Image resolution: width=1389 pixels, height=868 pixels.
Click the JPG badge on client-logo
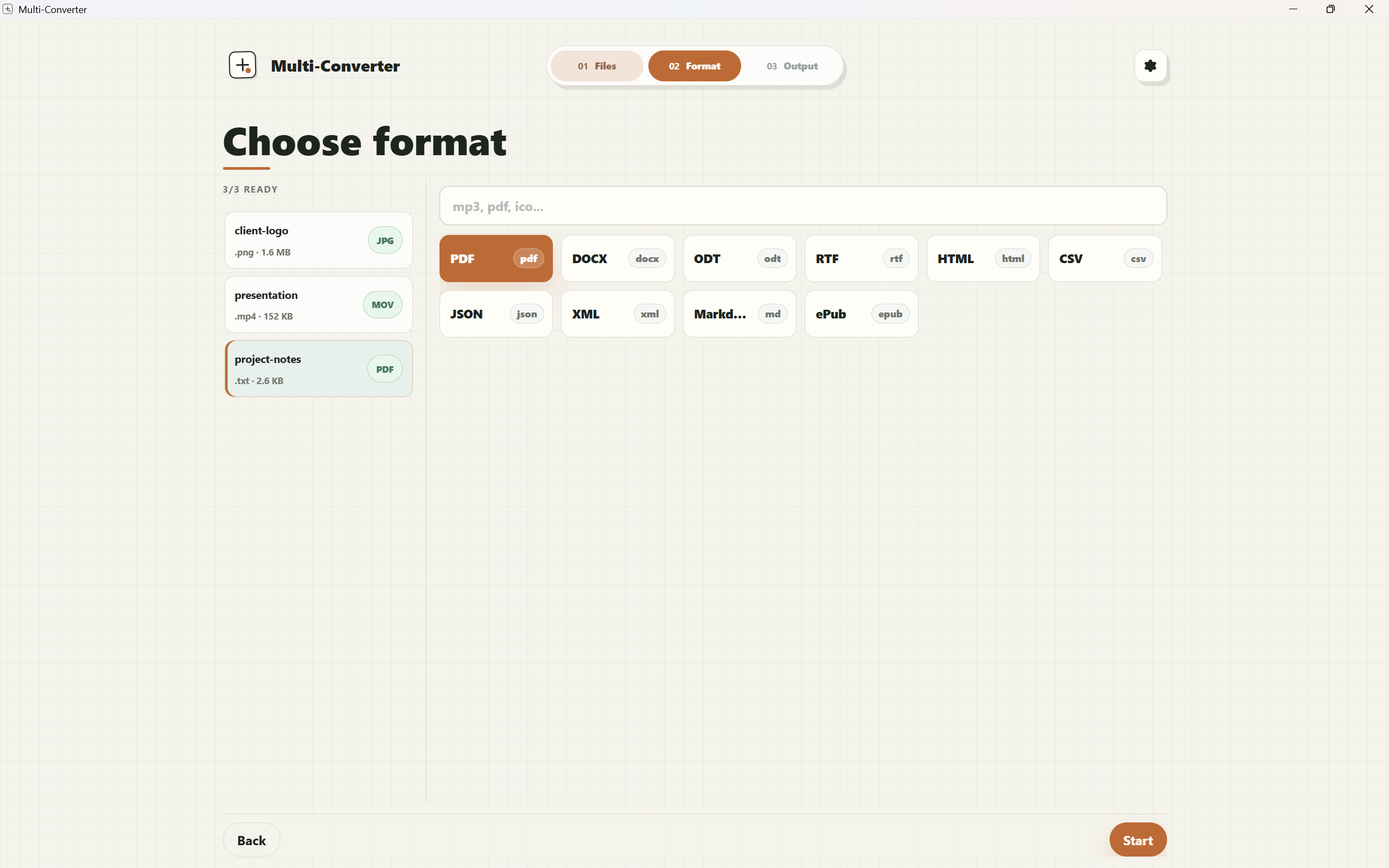(x=385, y=240)
